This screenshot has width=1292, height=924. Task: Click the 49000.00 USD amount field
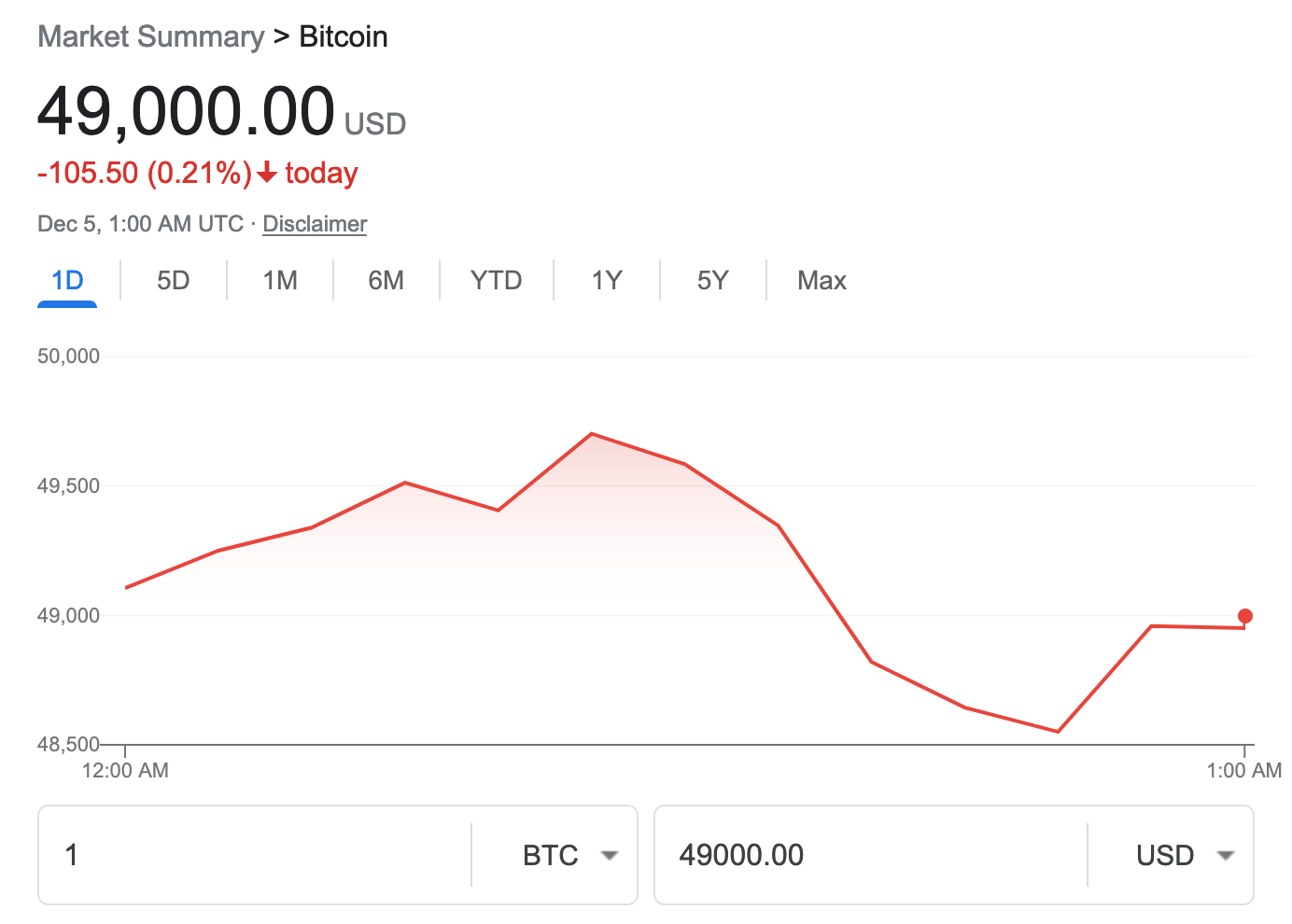click(868, 855)
